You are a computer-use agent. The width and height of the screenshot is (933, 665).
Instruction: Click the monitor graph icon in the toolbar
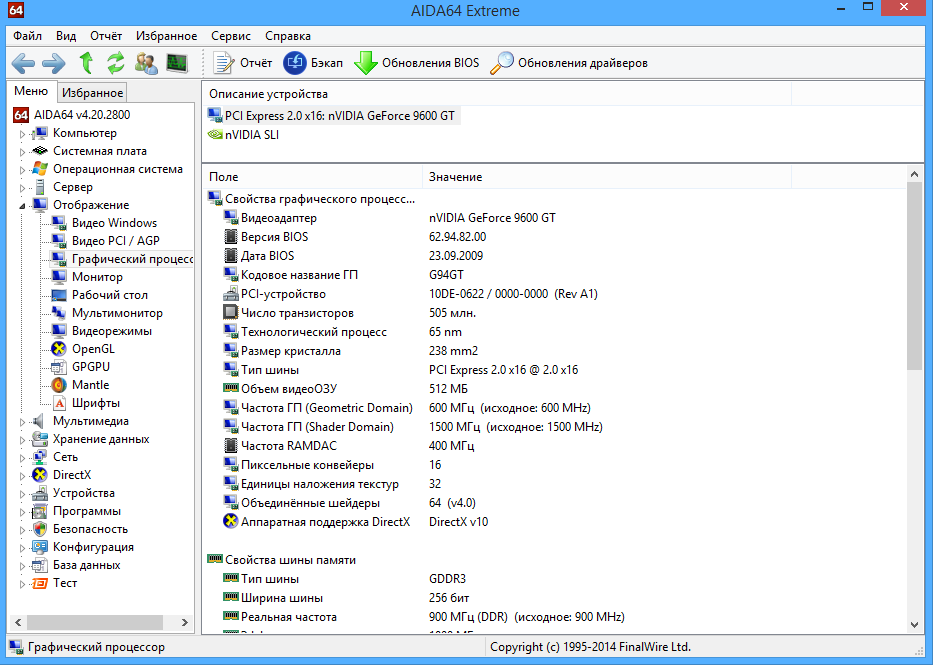(177, 63)
